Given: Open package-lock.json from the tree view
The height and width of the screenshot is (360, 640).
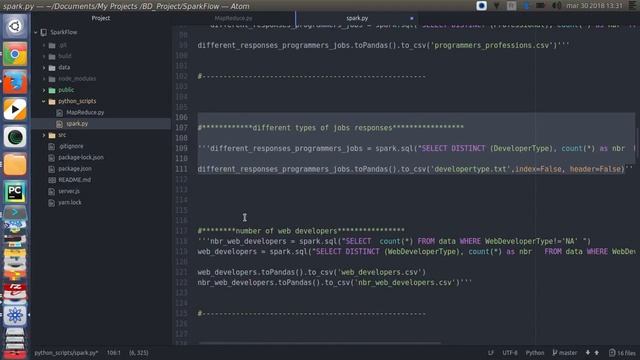Looking at the screenshot, I should (x=81, y=158).
